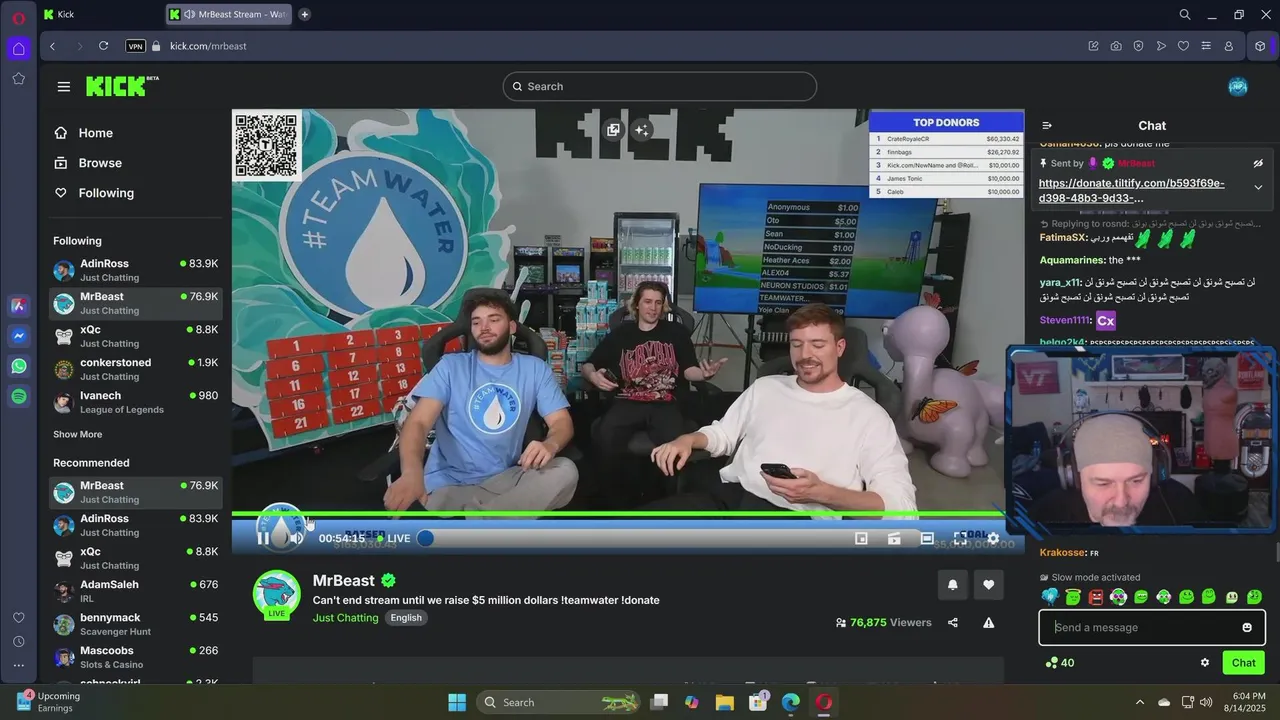Open the Kick hamburger menu
This screenshot has height=720, width=1280.
click(x=64, y=87)
